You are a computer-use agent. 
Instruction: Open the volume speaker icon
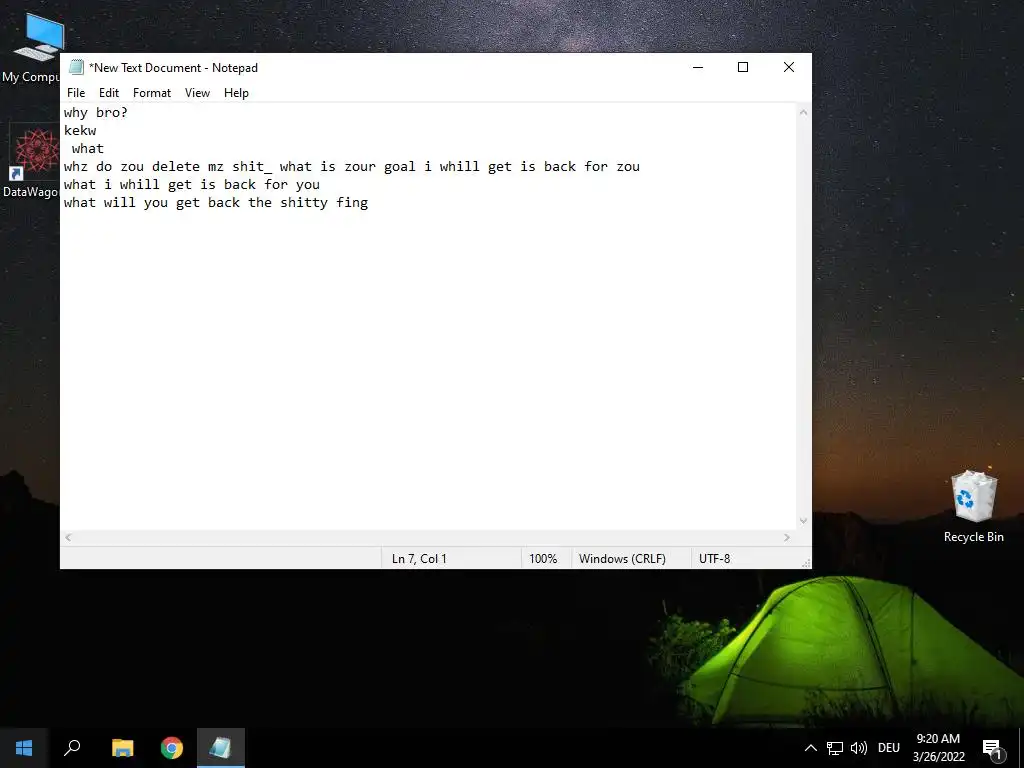click(x=859, y=748)
